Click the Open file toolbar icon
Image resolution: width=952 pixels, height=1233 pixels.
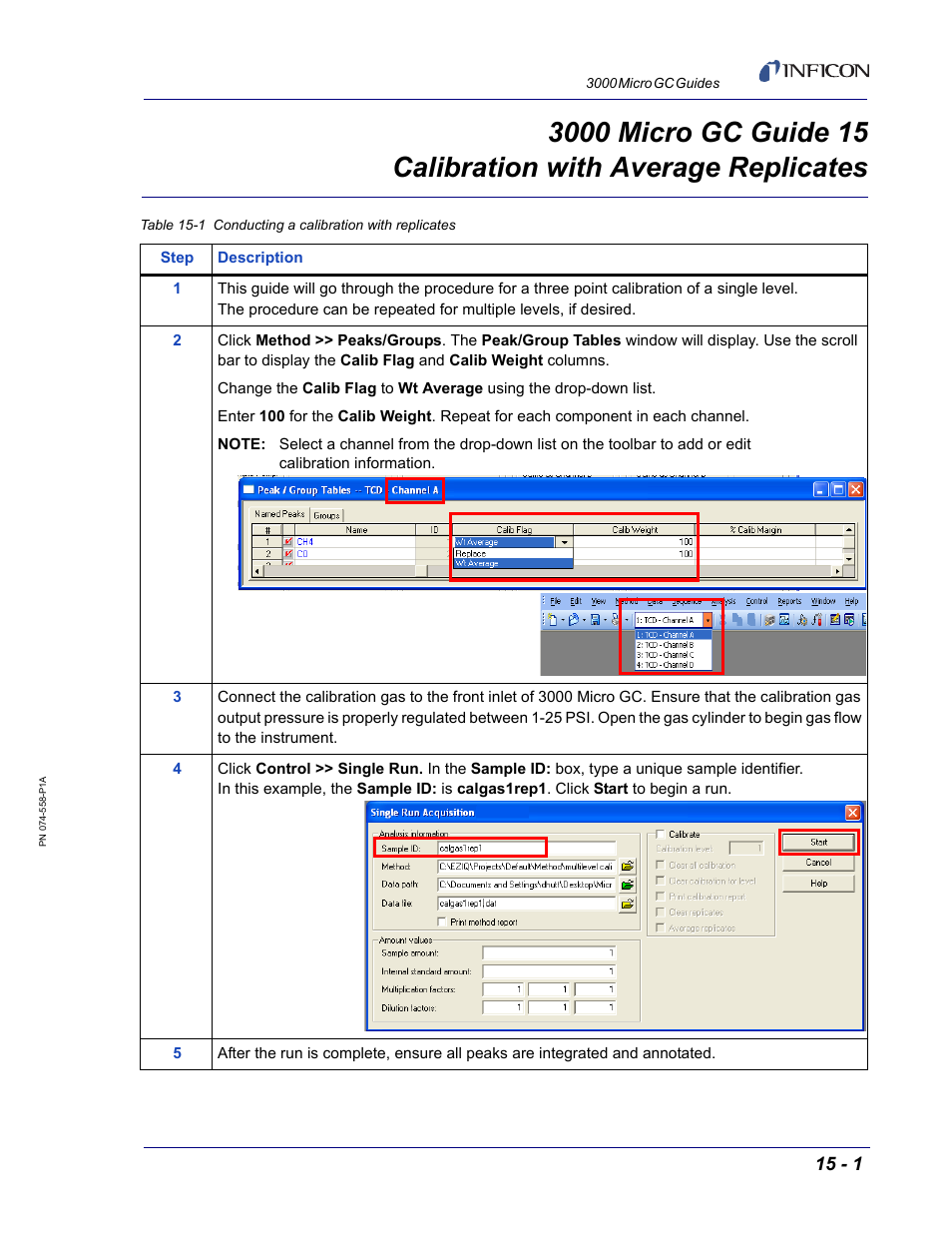tap(574, 620)
